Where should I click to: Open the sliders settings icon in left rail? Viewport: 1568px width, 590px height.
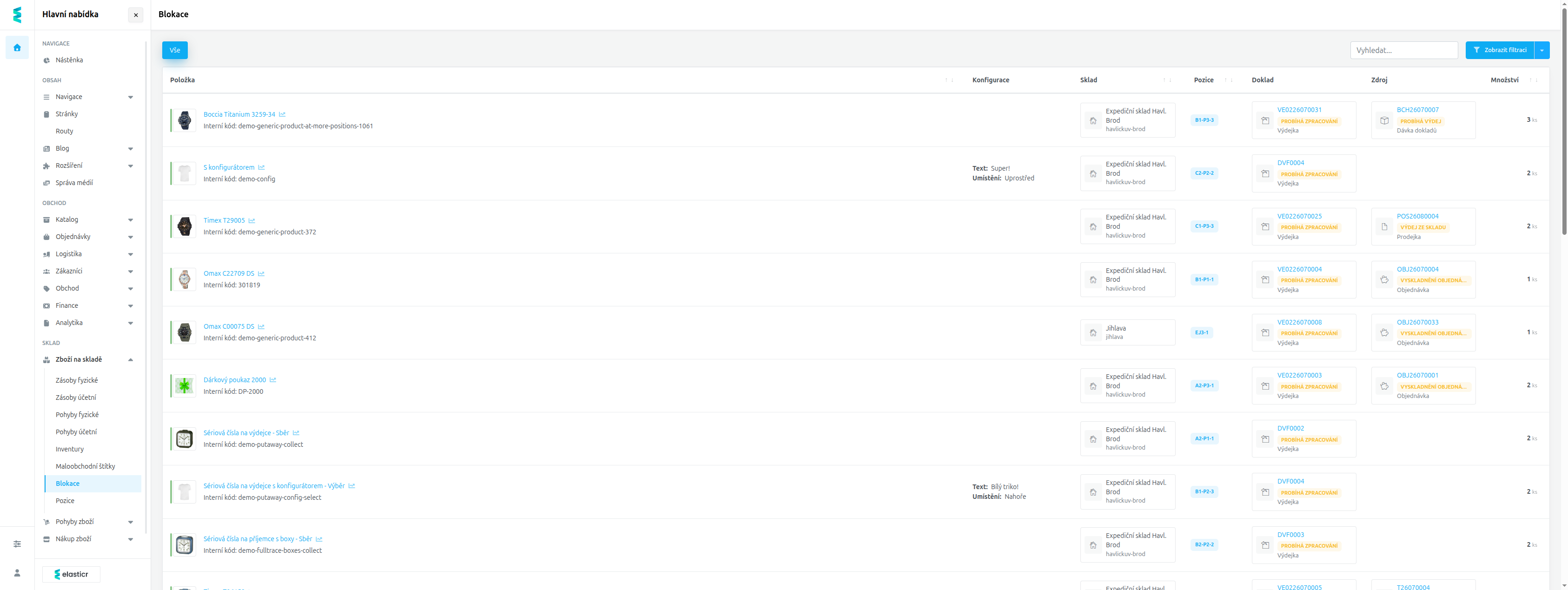tap(17, 544)
